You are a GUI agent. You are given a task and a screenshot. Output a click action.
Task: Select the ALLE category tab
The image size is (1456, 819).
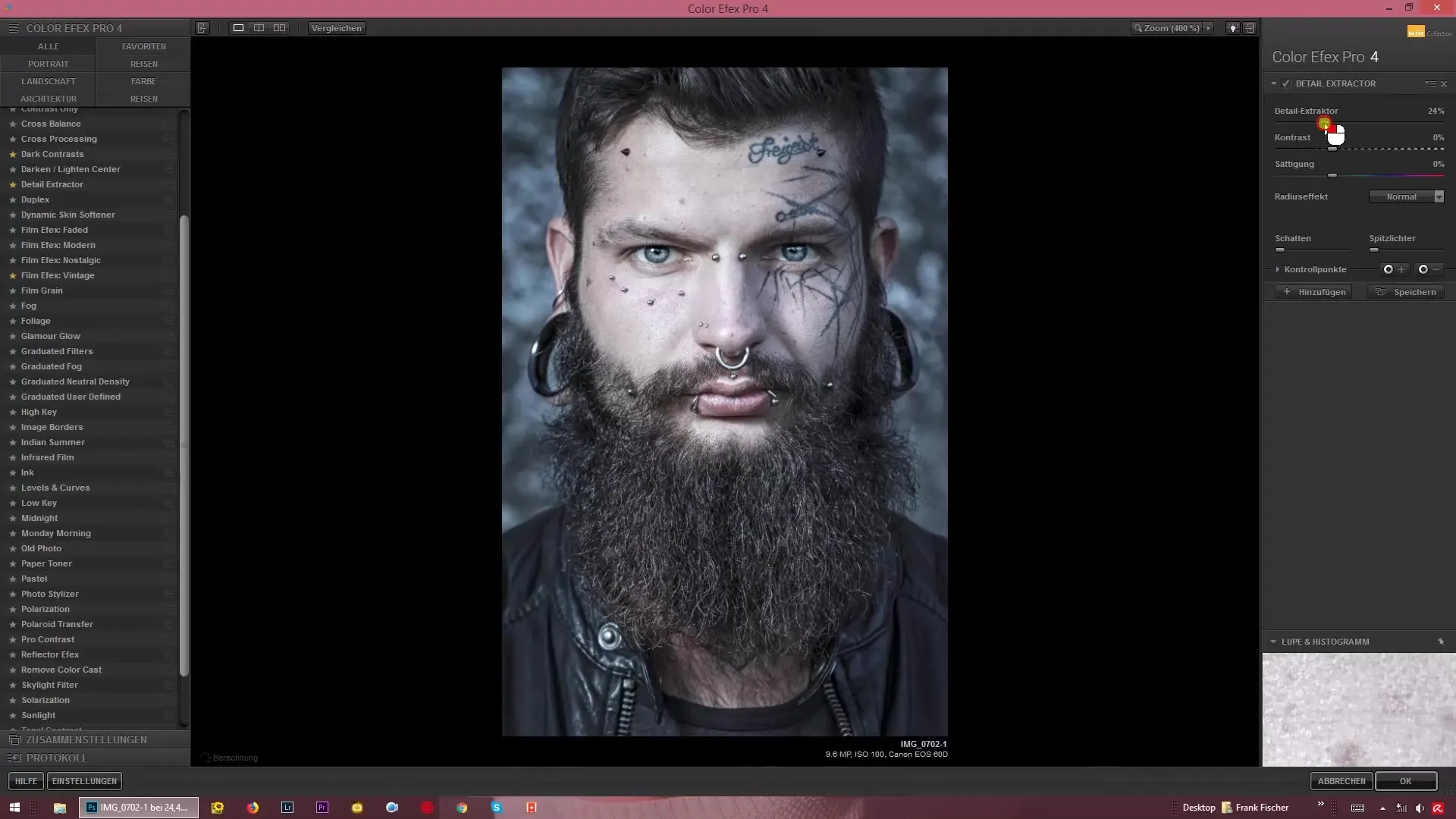click(48, 46)
